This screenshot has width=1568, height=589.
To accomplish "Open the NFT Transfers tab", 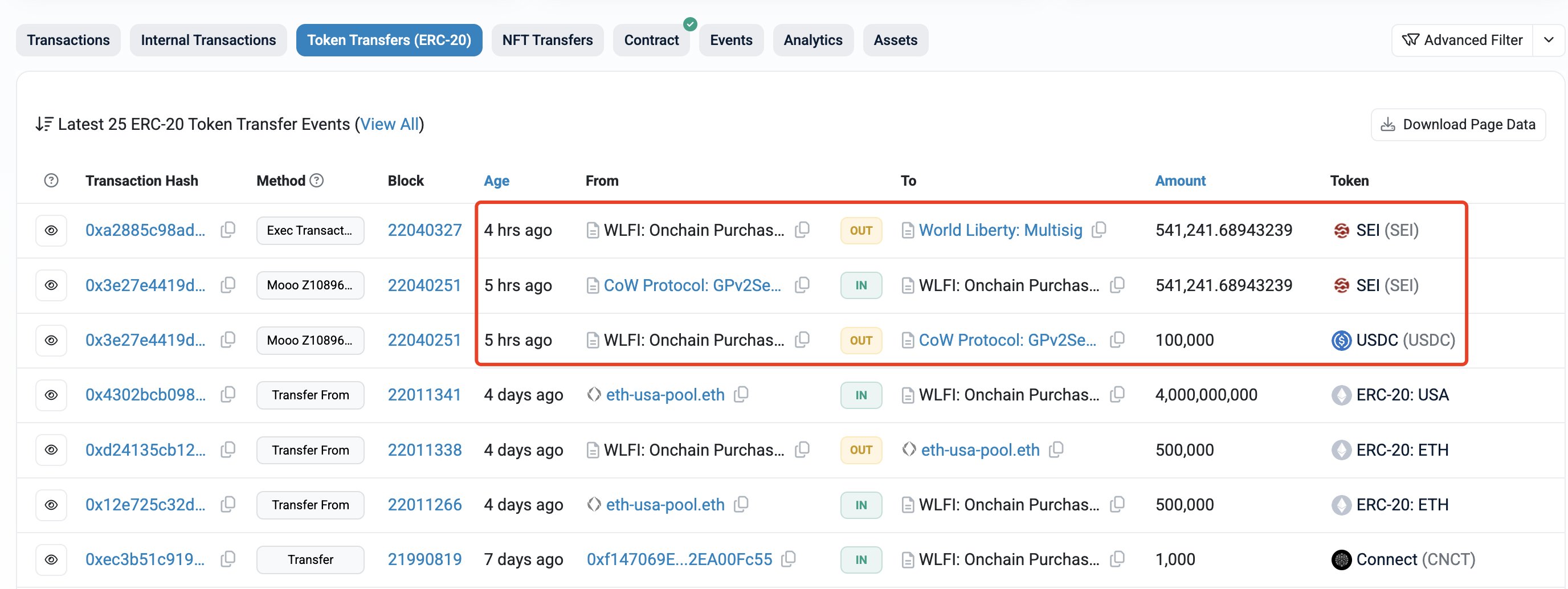I will (547, 40).
